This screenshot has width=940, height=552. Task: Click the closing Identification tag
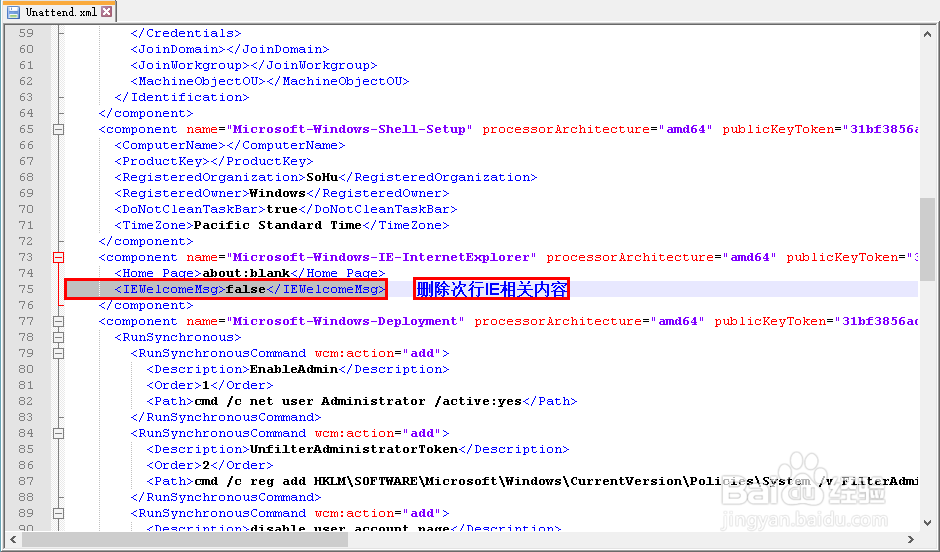click(x=182, y=97)
